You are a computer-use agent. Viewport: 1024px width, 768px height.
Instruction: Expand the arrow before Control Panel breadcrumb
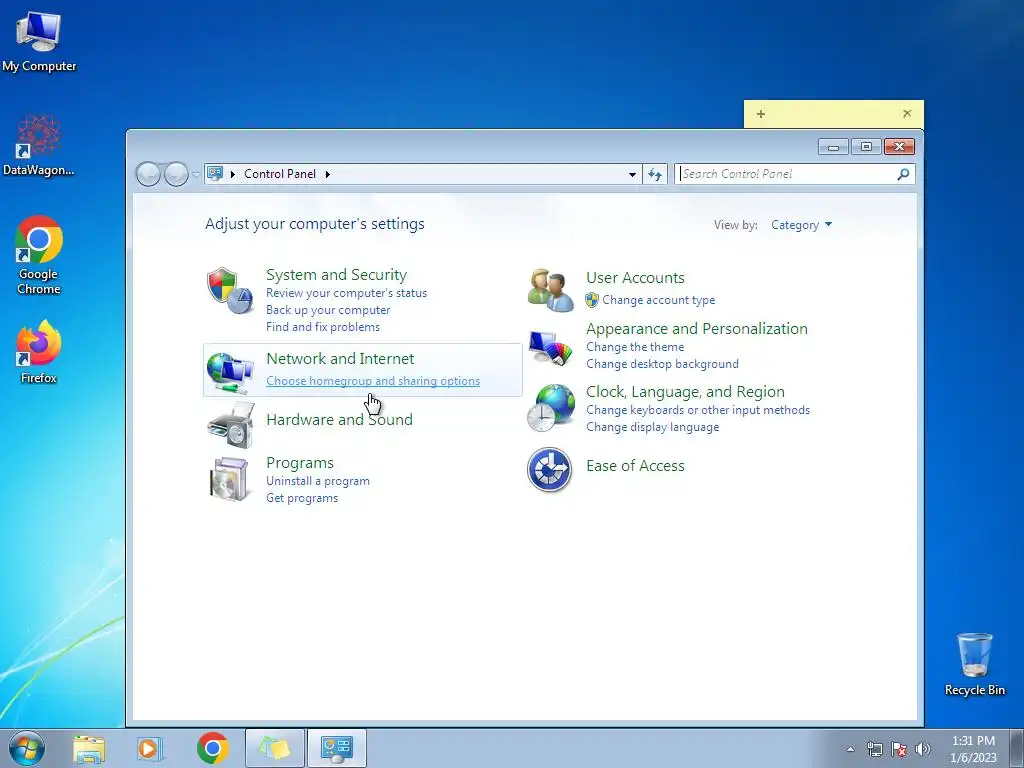click(x=232, y=174)
